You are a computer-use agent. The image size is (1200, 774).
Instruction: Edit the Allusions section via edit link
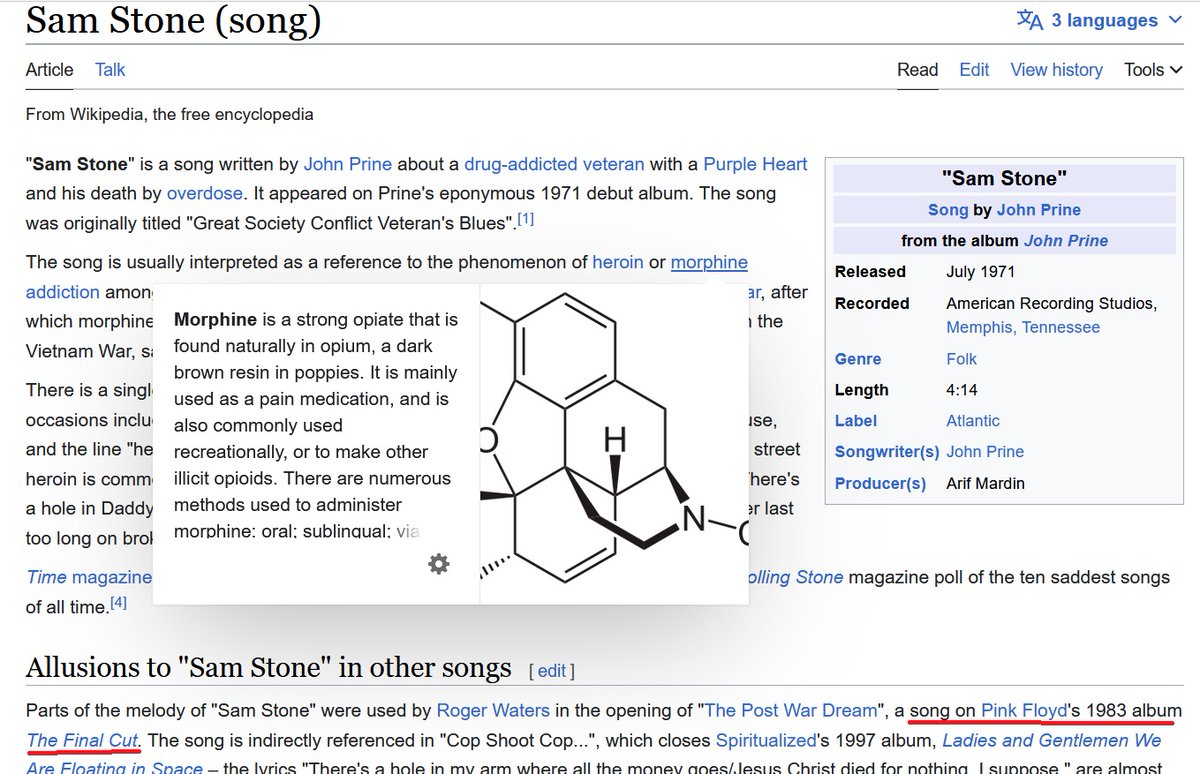coord(552,671)
